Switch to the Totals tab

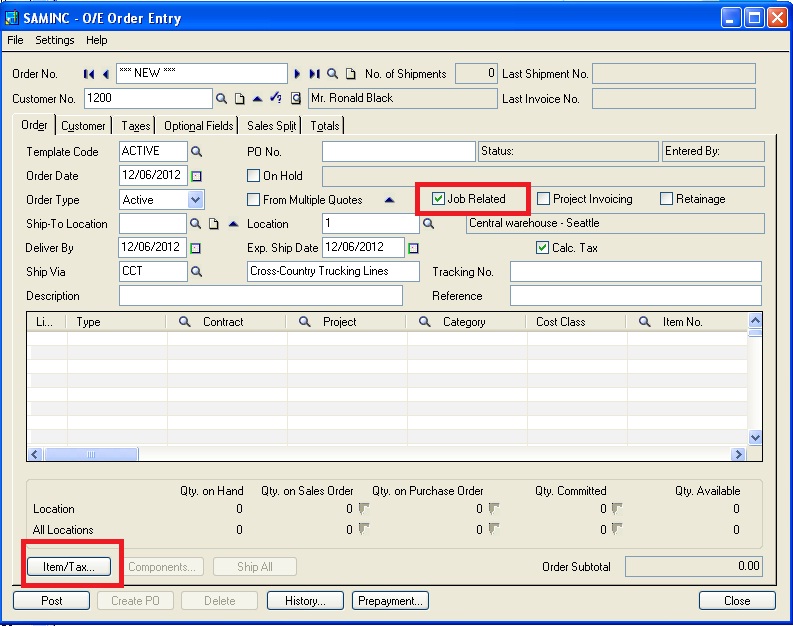point(324,126)
